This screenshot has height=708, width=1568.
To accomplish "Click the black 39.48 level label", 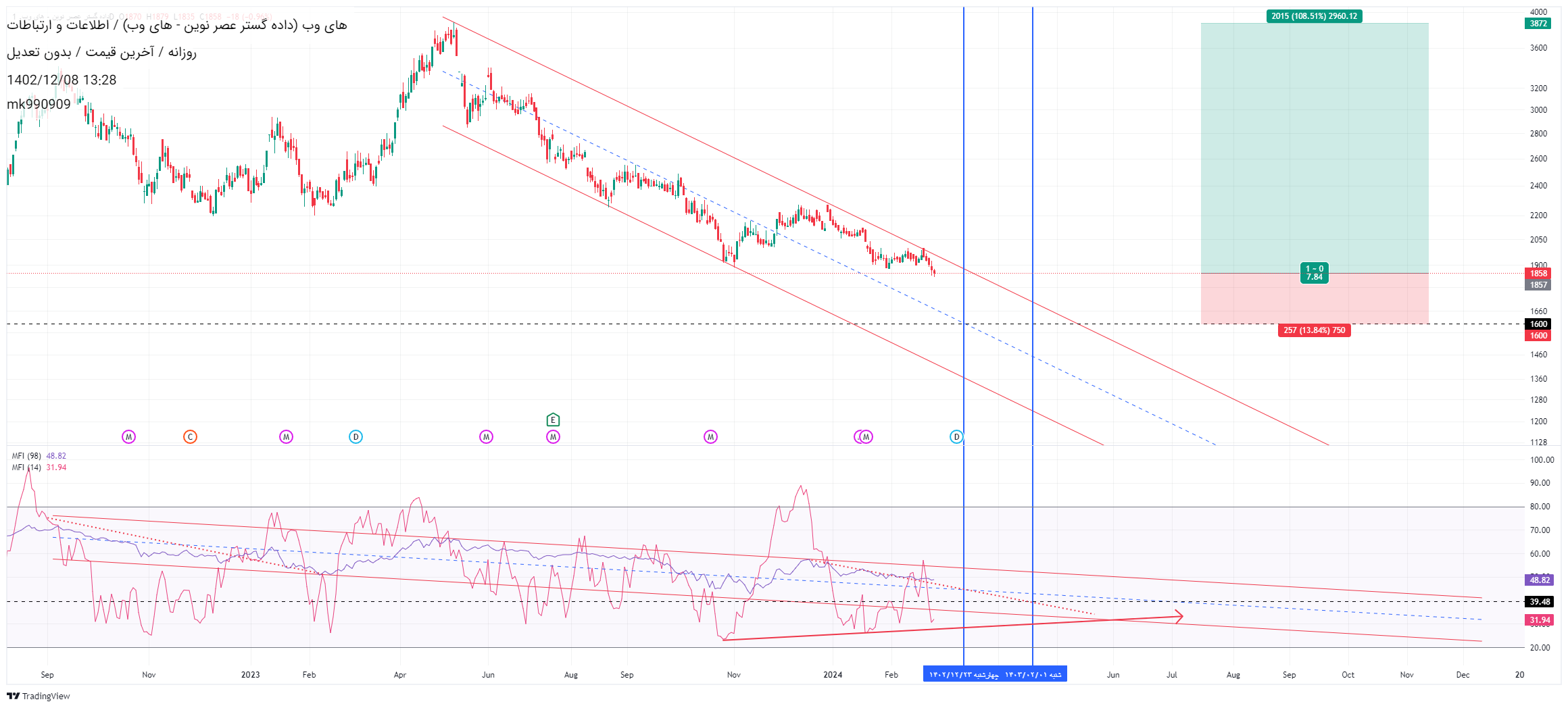I will (1539, 602).
